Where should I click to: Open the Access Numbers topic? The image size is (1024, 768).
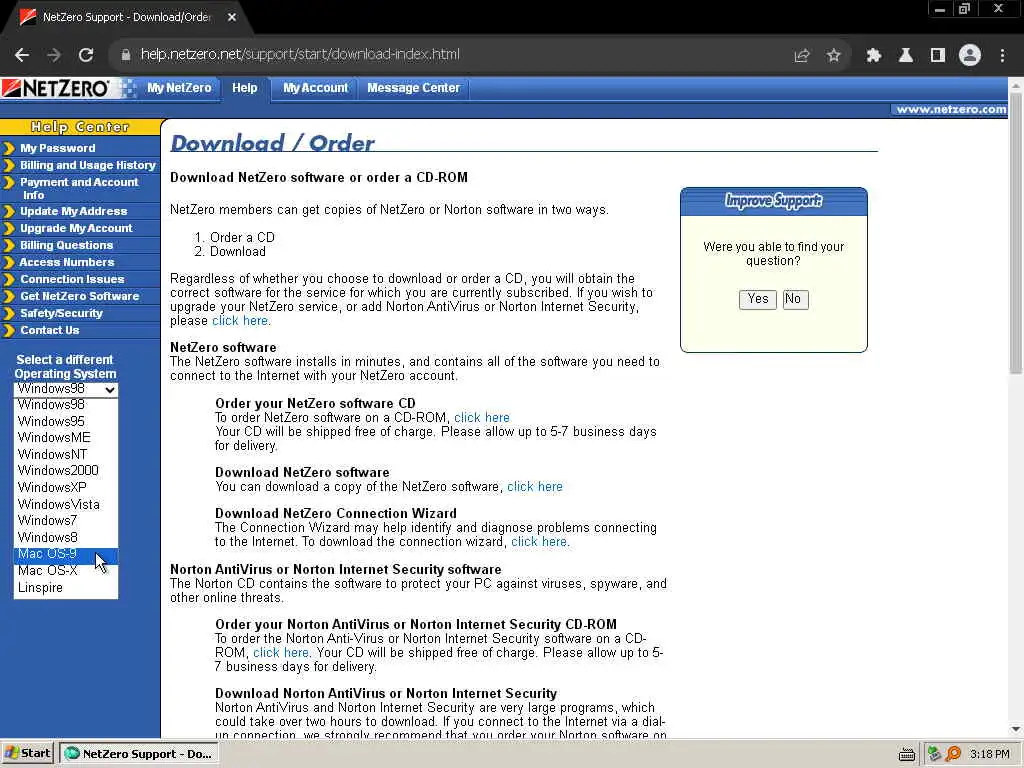(67, 262)
